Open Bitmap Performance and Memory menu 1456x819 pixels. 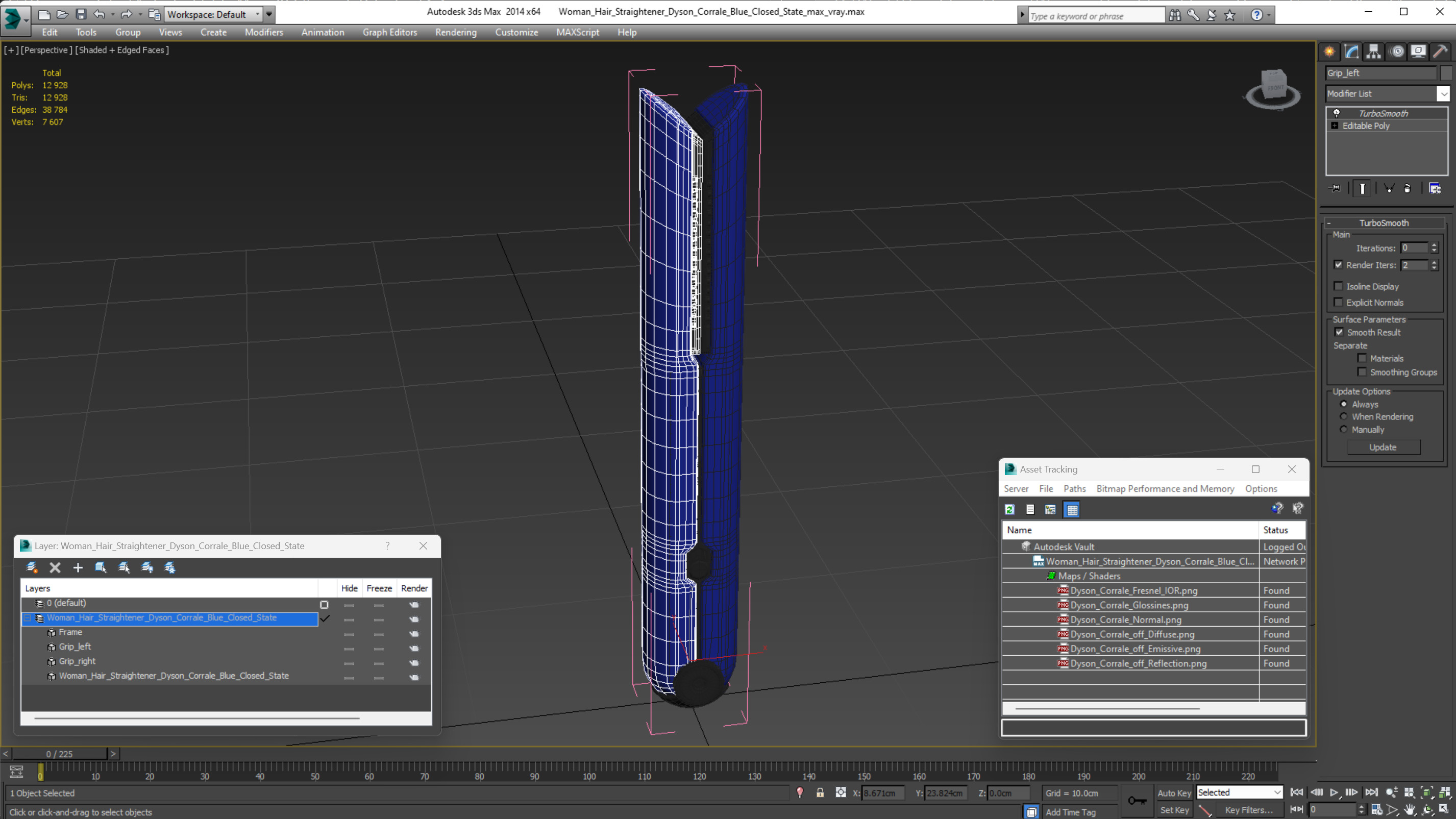pos(1165,488)
